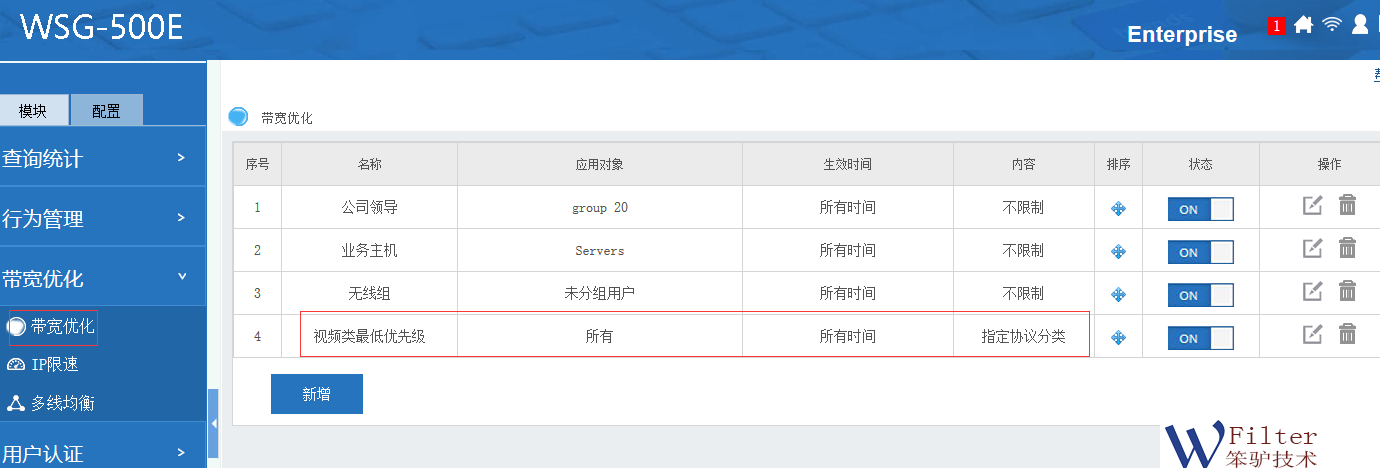
Task: Edit the 视频类最低优先级 rule
Action: (1312, 335)
